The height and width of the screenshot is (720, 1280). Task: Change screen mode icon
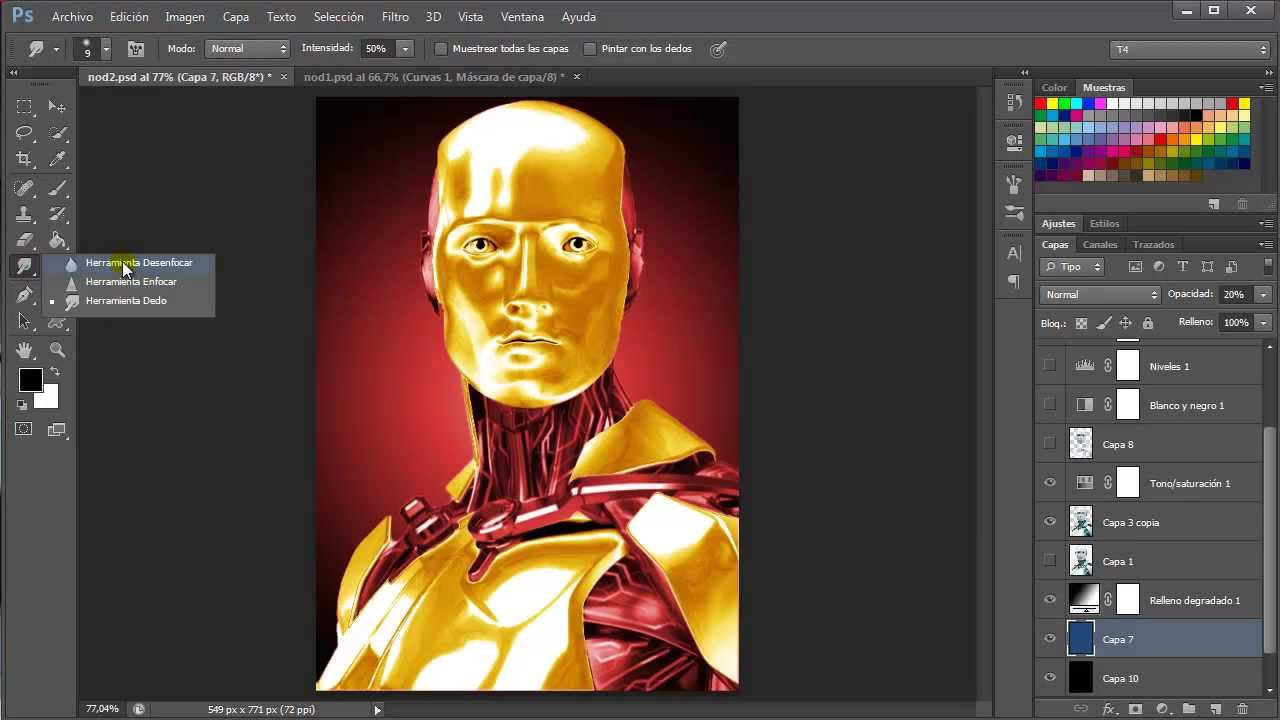(57, 430)
